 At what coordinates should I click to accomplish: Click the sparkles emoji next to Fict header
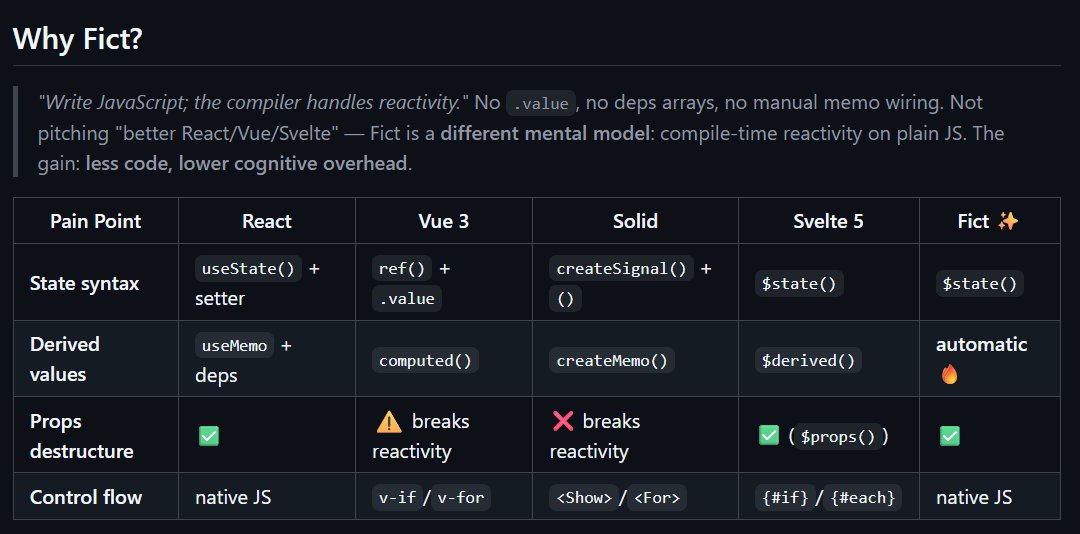point(1008,221)
